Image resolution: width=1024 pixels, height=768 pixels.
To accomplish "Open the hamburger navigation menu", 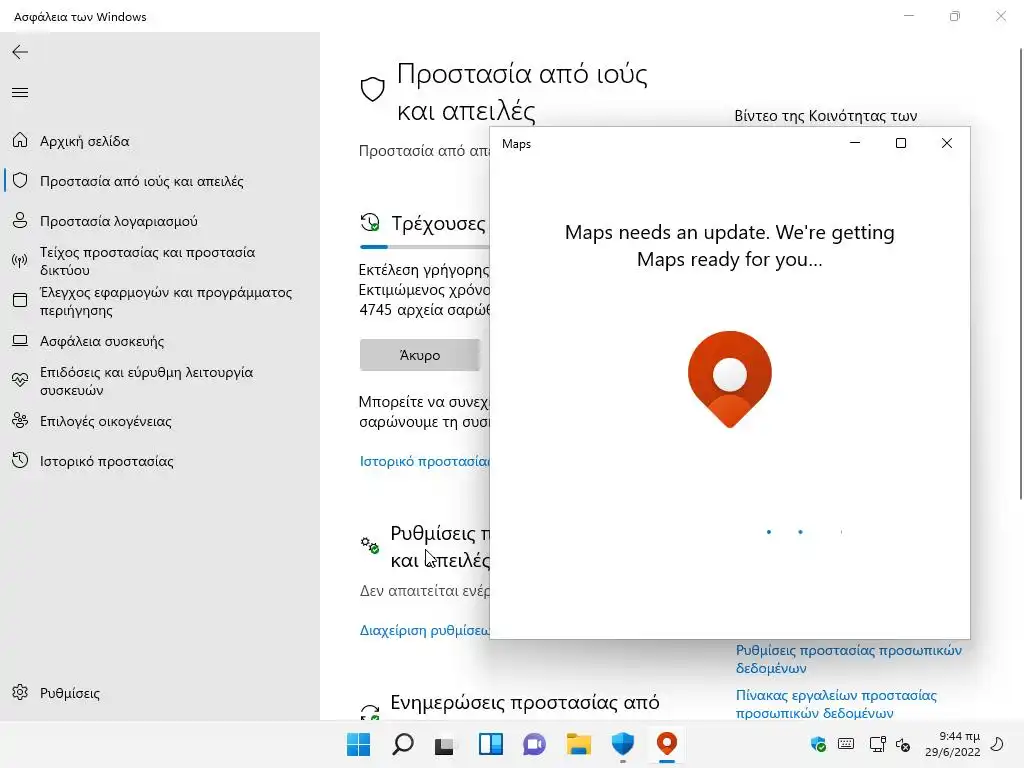I will pos(20,93).
